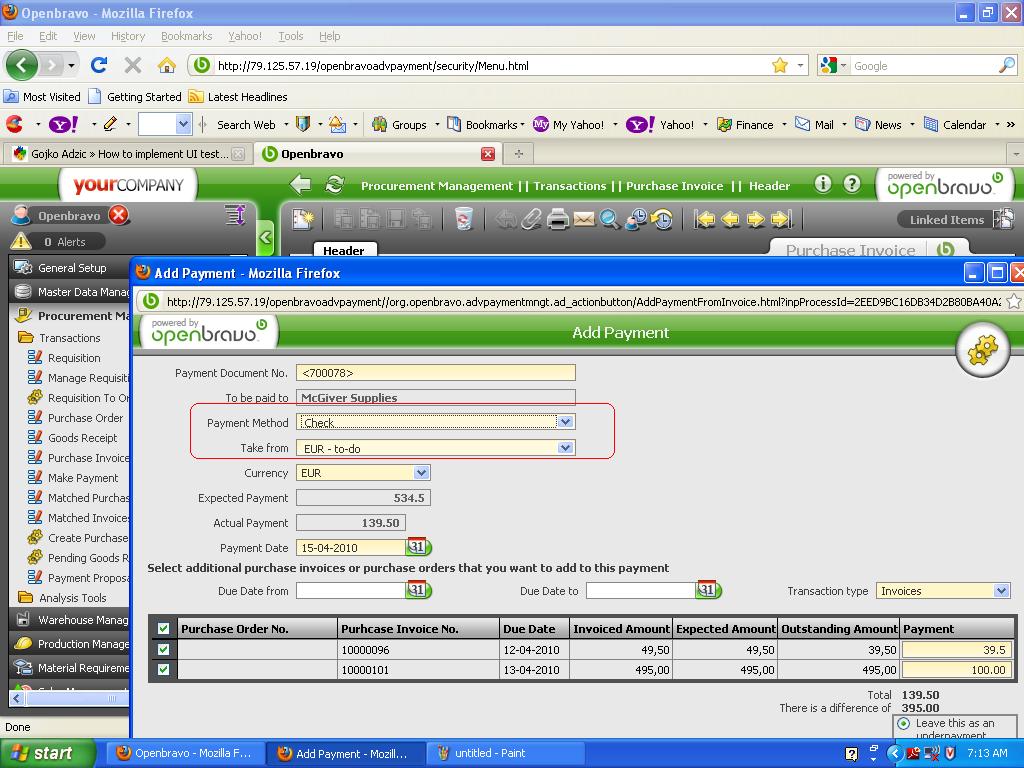This screenshot has height=768, width=1024.
Task: Click Most Visited bookmark
Action: pyautogui.click(x=42, y=97)
